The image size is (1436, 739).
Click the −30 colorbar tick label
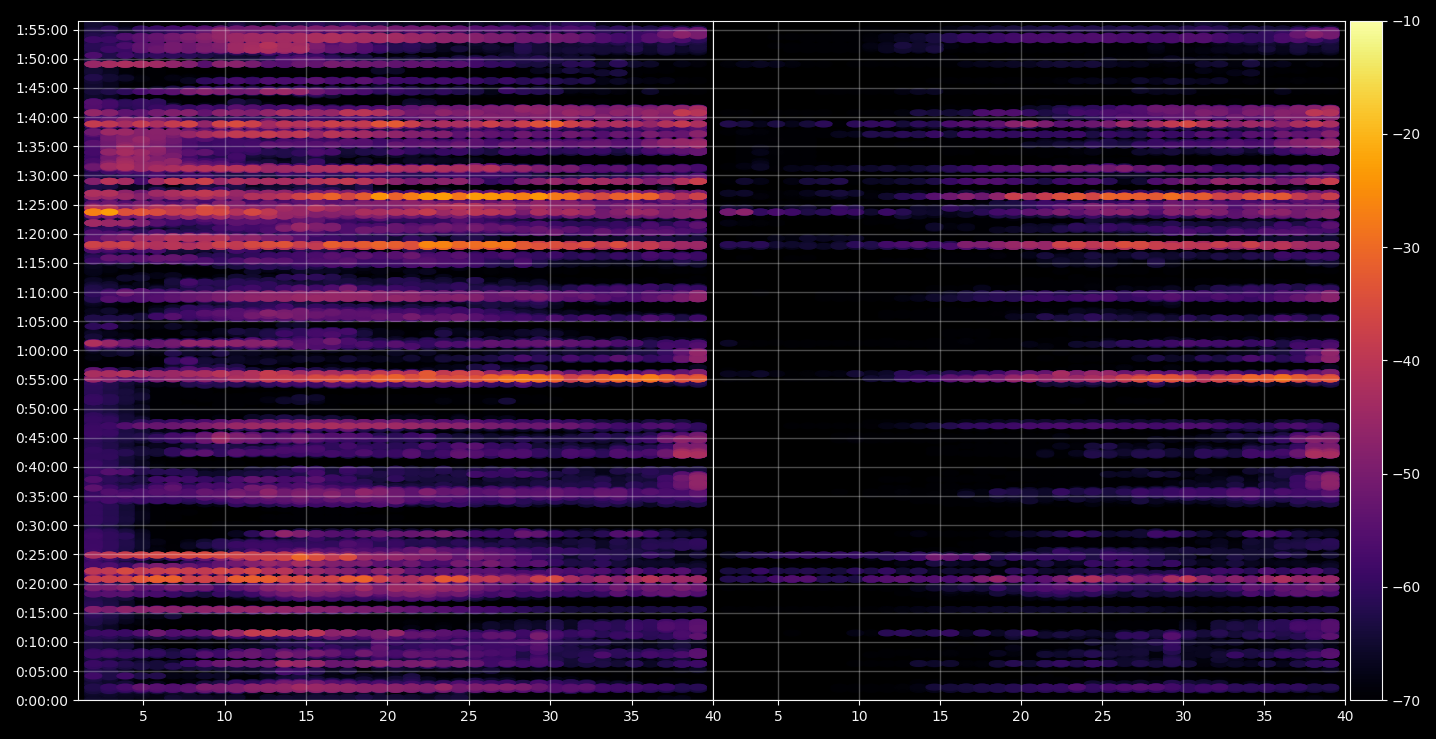tap(1405, 247)
